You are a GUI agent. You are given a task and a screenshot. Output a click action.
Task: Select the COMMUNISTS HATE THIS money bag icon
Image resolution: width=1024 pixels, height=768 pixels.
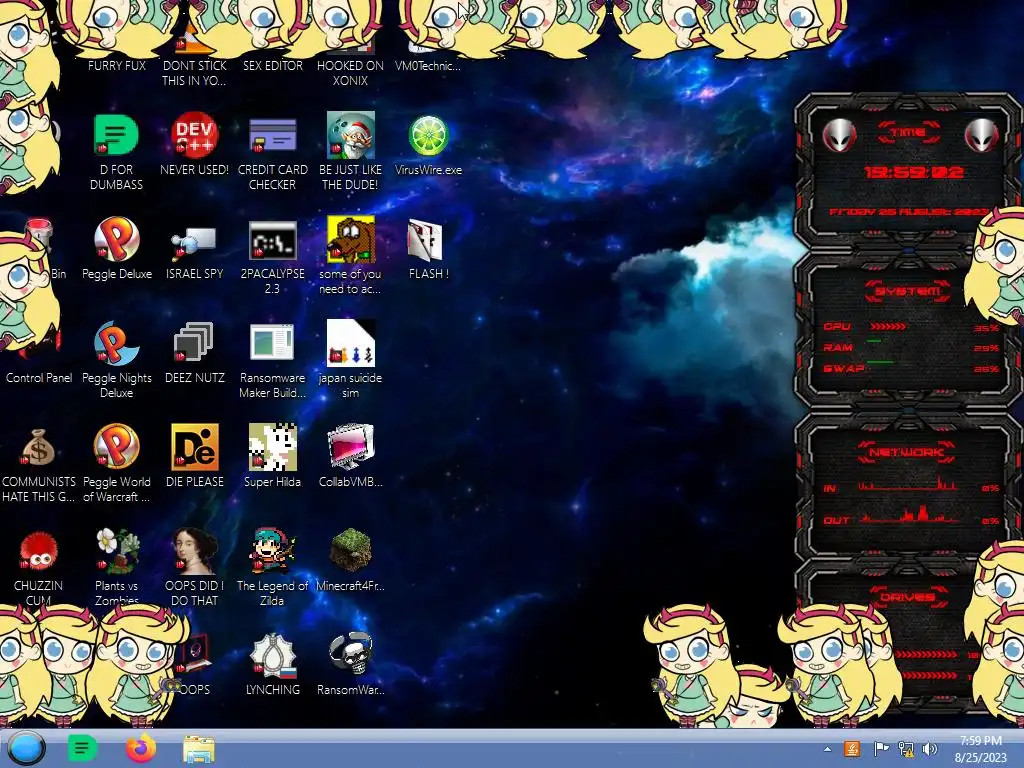(38, 447)
